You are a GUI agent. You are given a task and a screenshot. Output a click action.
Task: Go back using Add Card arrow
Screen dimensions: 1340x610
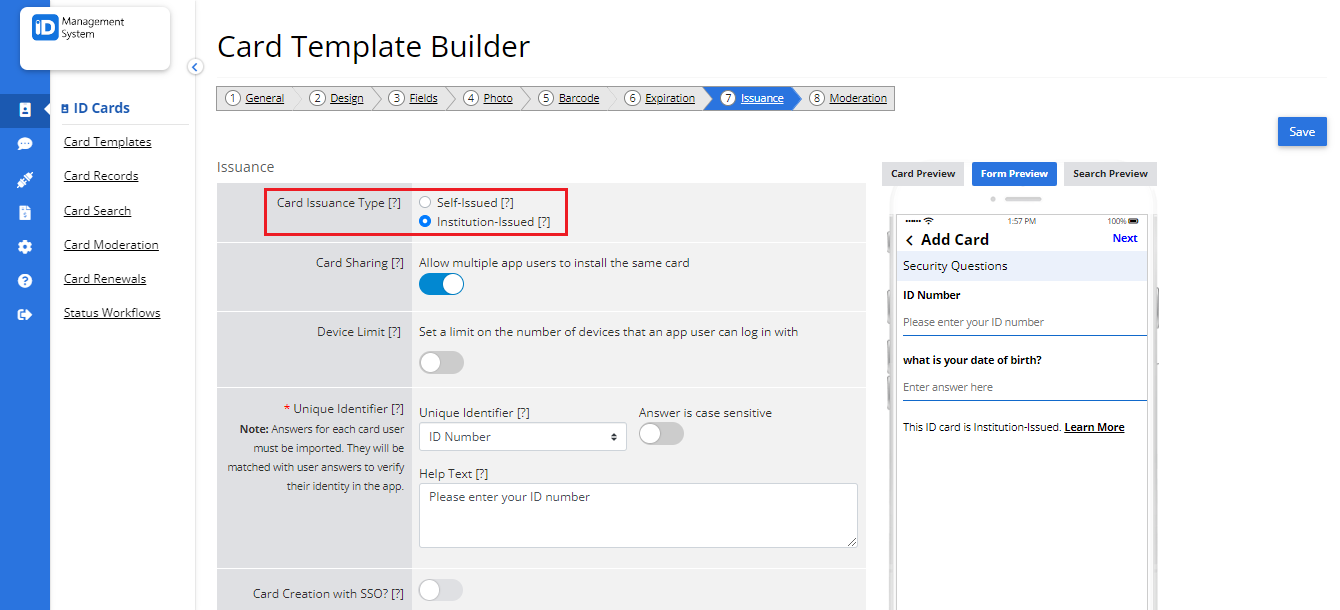(x=909, y=240)
